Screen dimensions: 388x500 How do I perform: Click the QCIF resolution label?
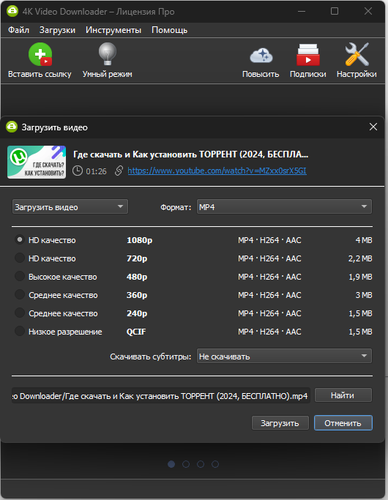pyautogui.click(x=136, y=332)
